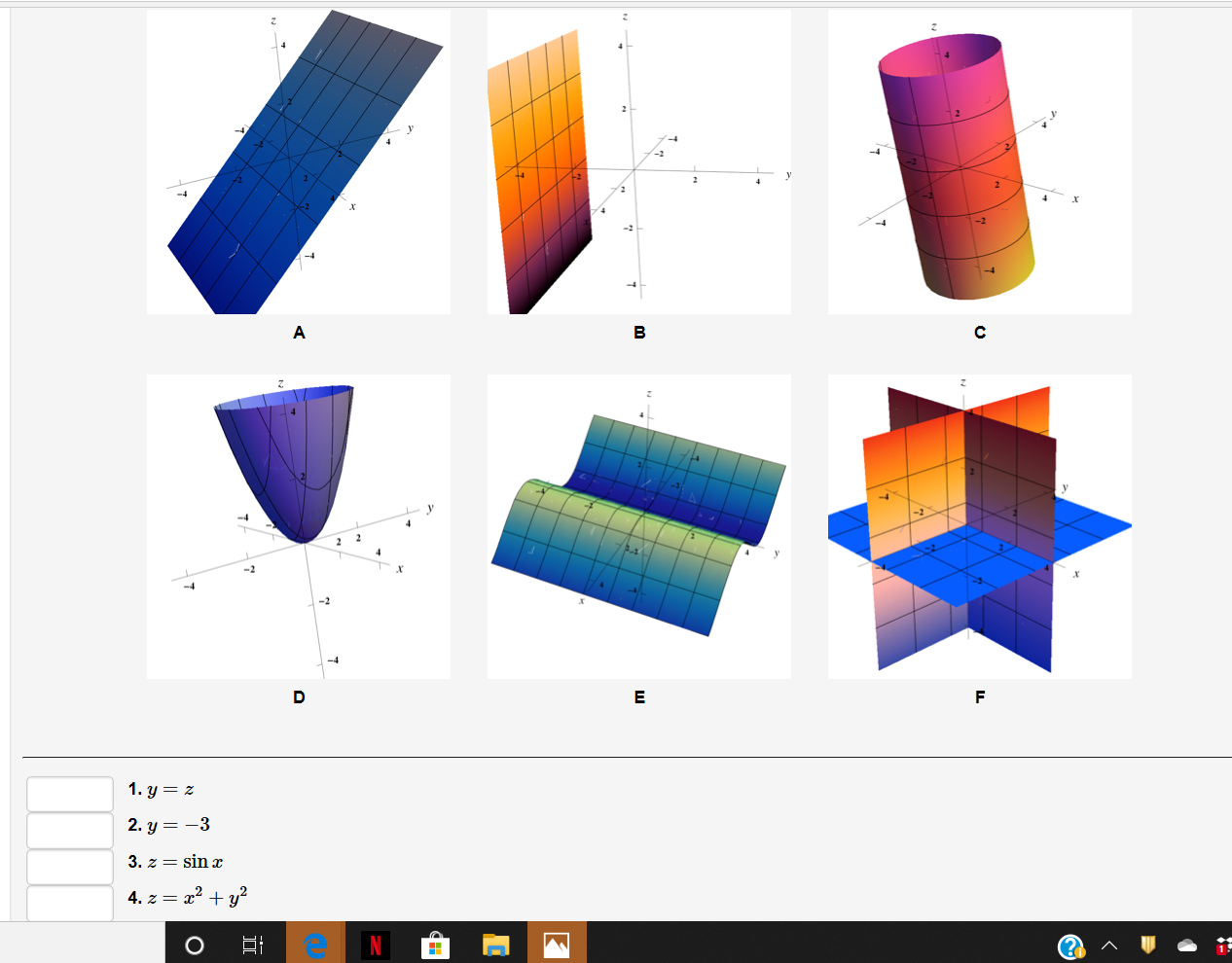This screenshot has width=1232, height=963.
Task: Open Microsoft Edge from the taskbar
Action: pos(314,943)
